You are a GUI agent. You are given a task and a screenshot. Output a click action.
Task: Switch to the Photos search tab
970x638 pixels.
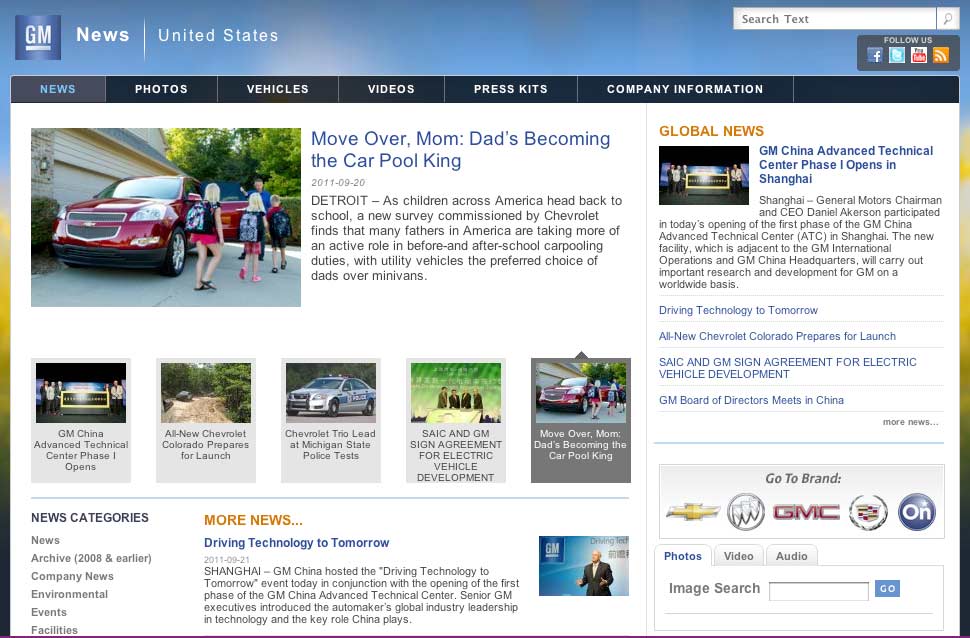(x=683, y=556)
